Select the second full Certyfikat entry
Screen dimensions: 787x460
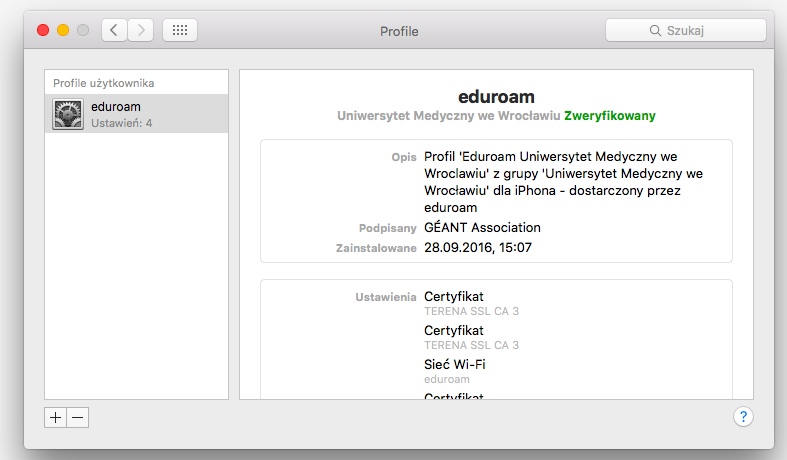click(x=454, y=330)
